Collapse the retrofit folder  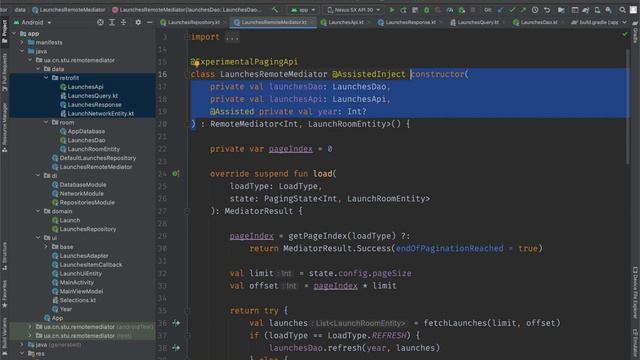pyautogui.click(x=46, y=78)
